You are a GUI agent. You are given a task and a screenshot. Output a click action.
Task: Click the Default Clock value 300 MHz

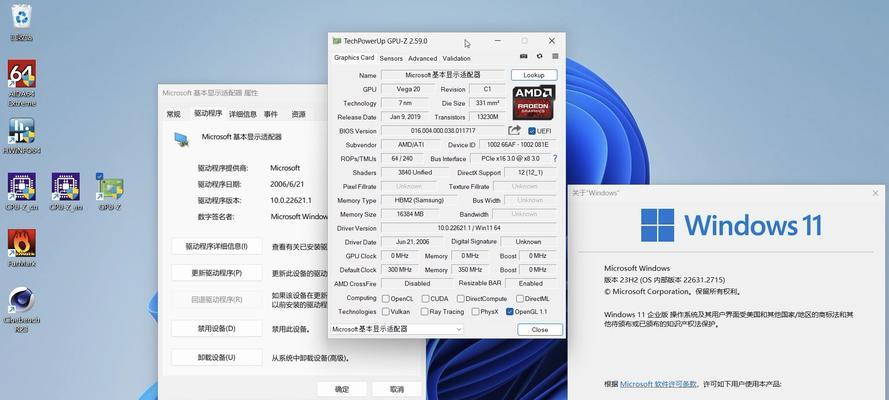click(x=400, y=270)
